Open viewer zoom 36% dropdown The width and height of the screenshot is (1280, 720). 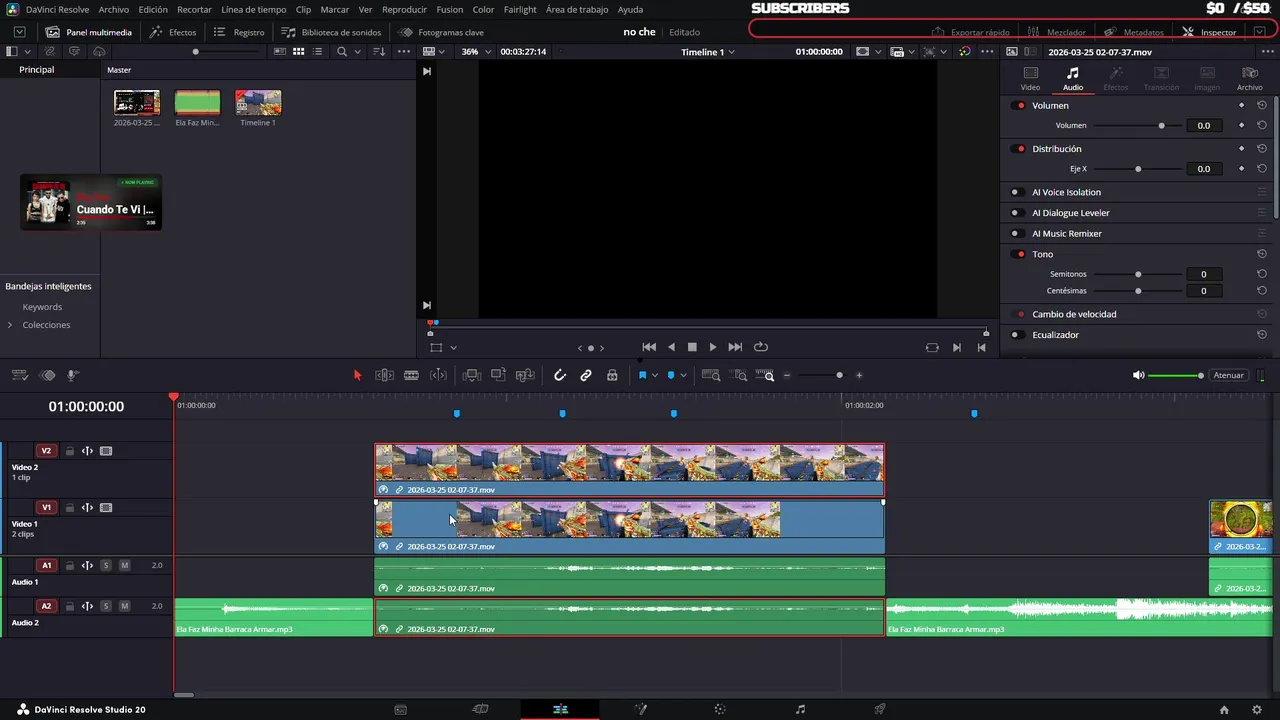474,51
